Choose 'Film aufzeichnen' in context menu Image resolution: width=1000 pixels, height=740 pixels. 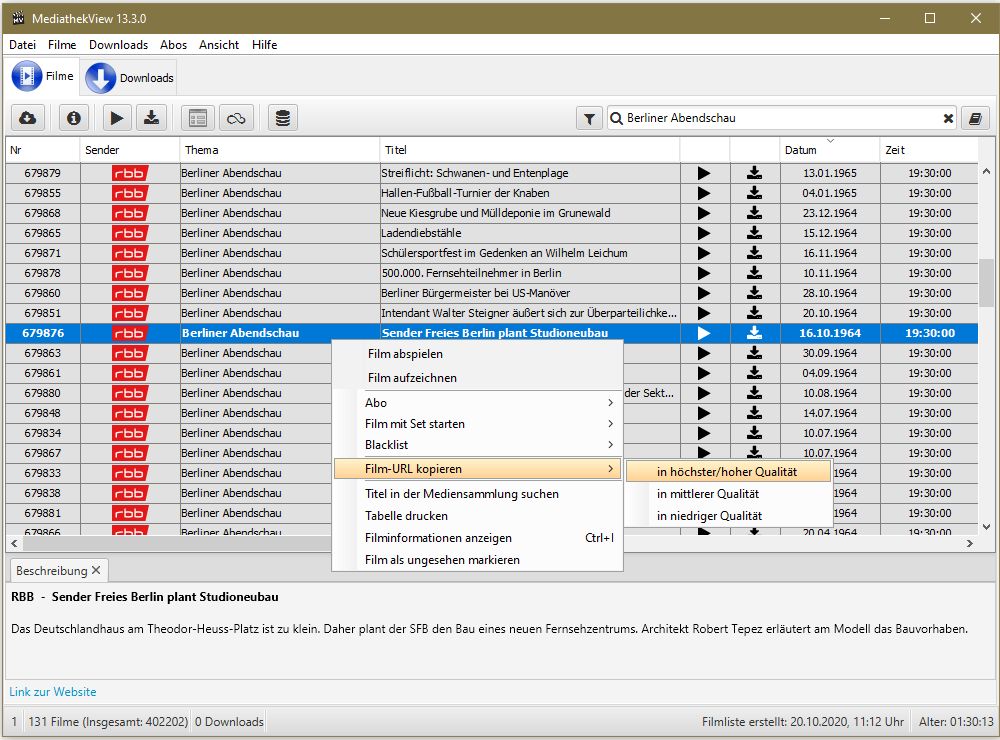[477, 378]
